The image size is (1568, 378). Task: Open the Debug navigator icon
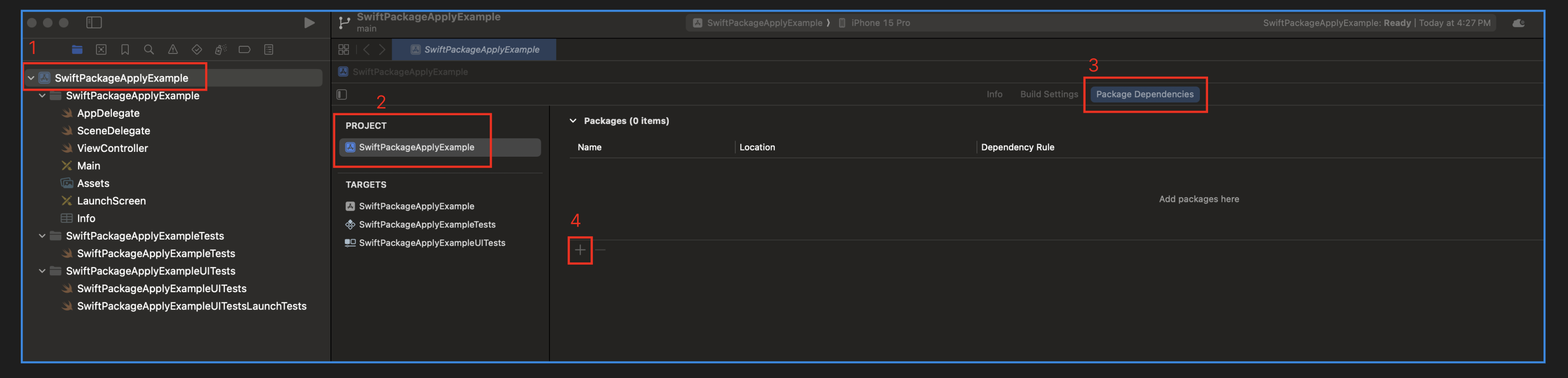pos(221,49)
